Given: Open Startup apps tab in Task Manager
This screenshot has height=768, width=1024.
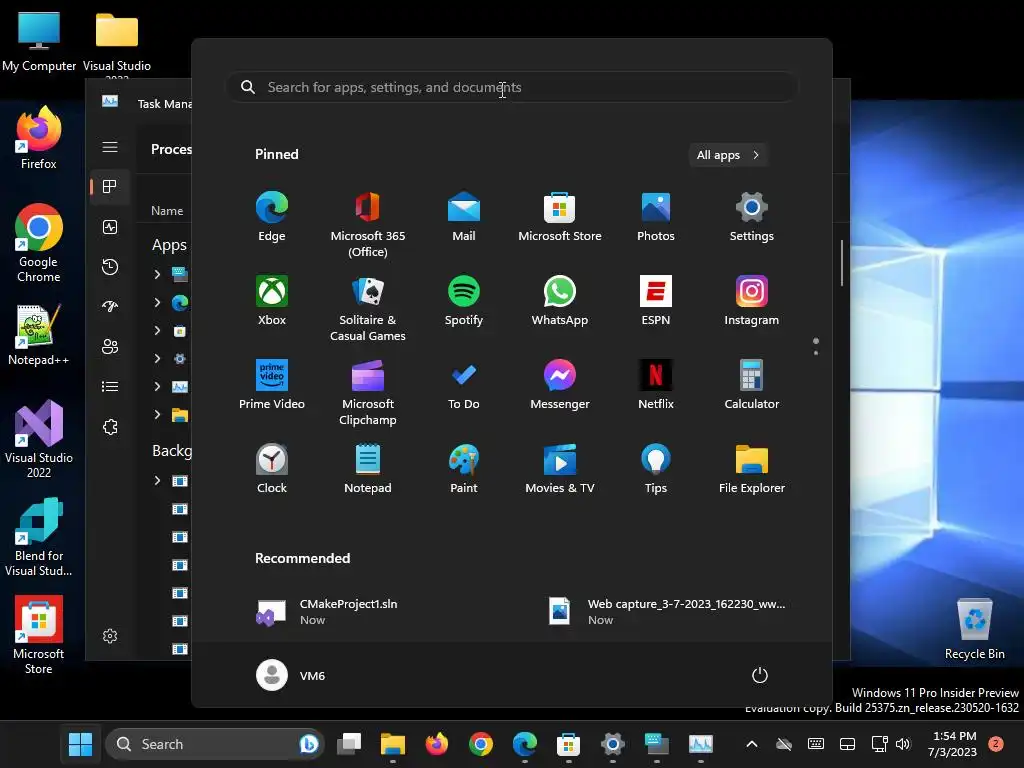Looking at the screenshot, I should 110,306.
